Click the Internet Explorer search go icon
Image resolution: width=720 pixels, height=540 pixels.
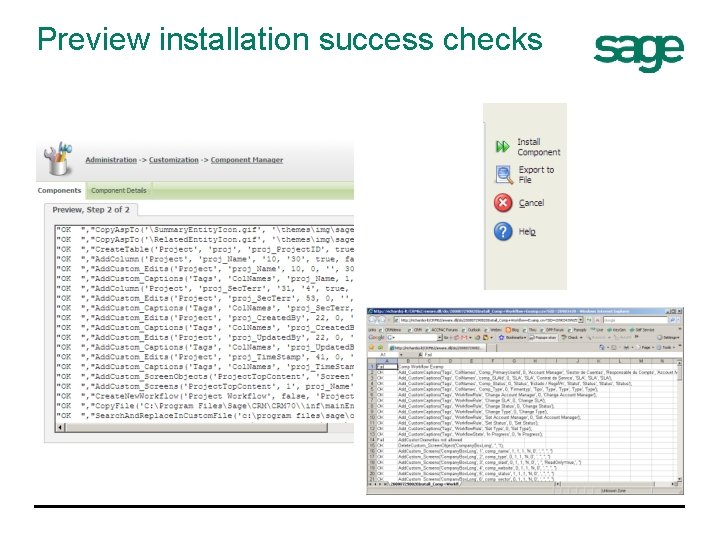672,320
